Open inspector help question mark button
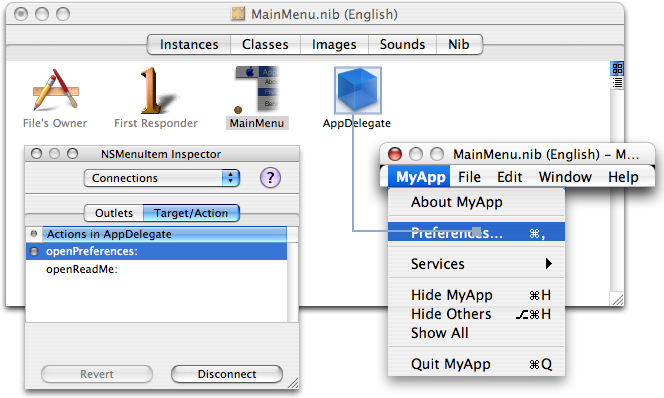The image size is (664, 398). tap(270, 178)
